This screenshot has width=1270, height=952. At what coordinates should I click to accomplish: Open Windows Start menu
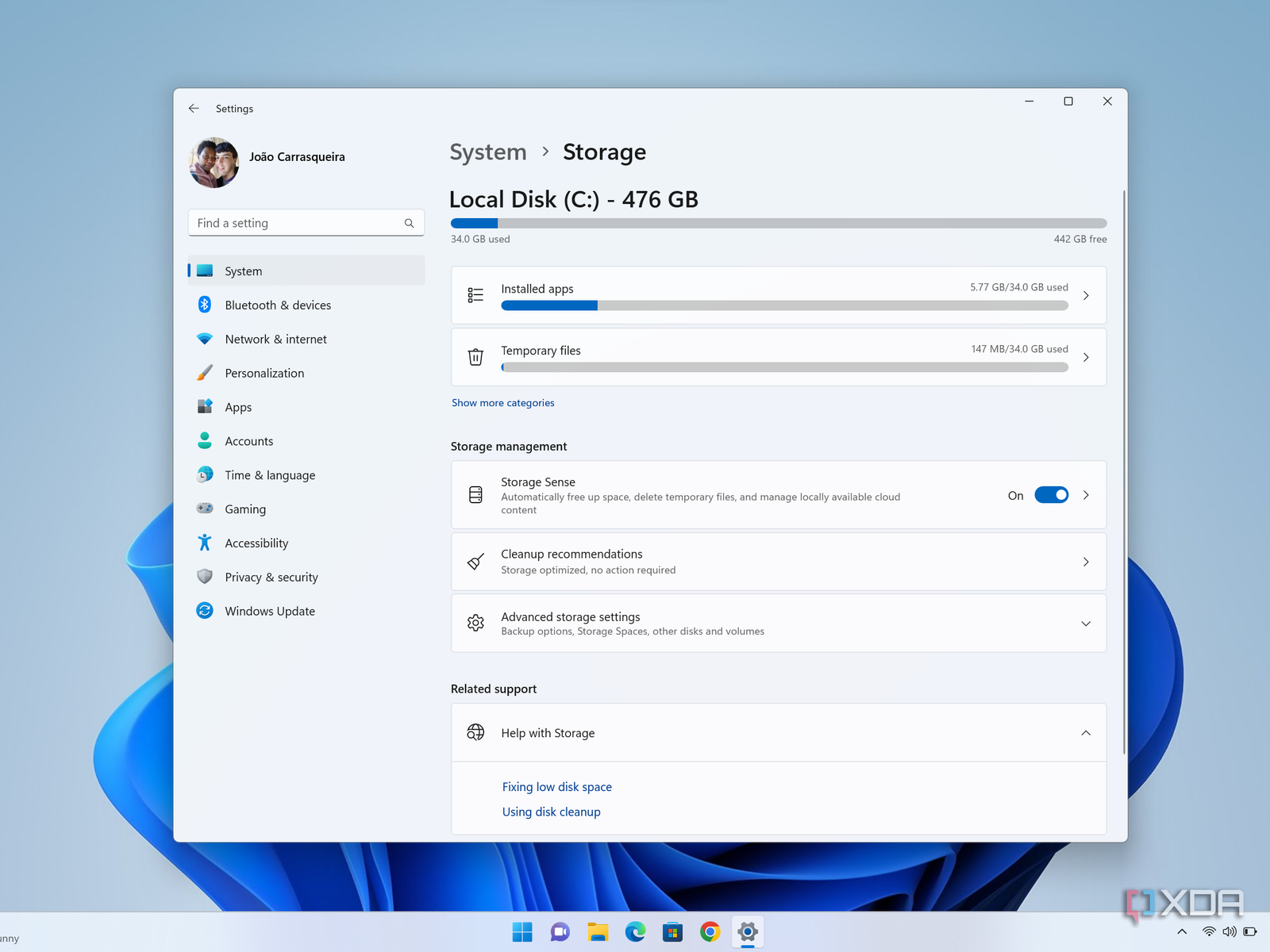coord(522,932)
